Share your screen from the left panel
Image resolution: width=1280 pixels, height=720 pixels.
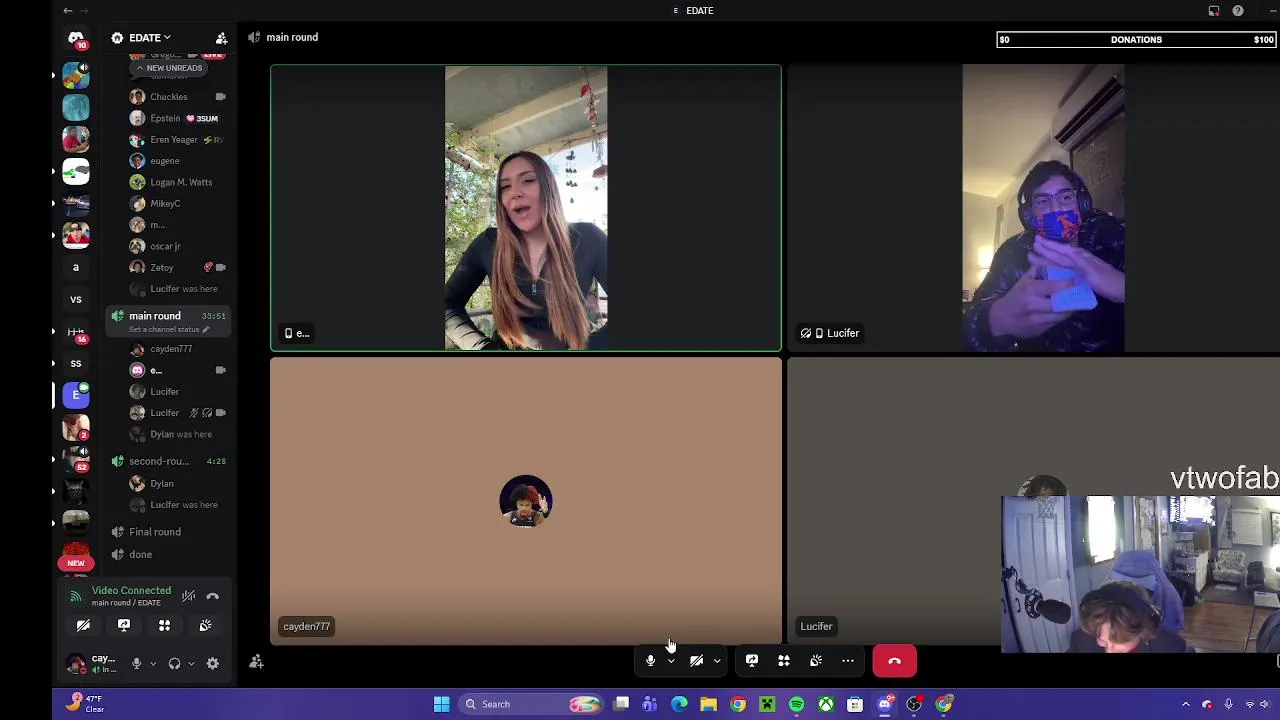[124, 625]
